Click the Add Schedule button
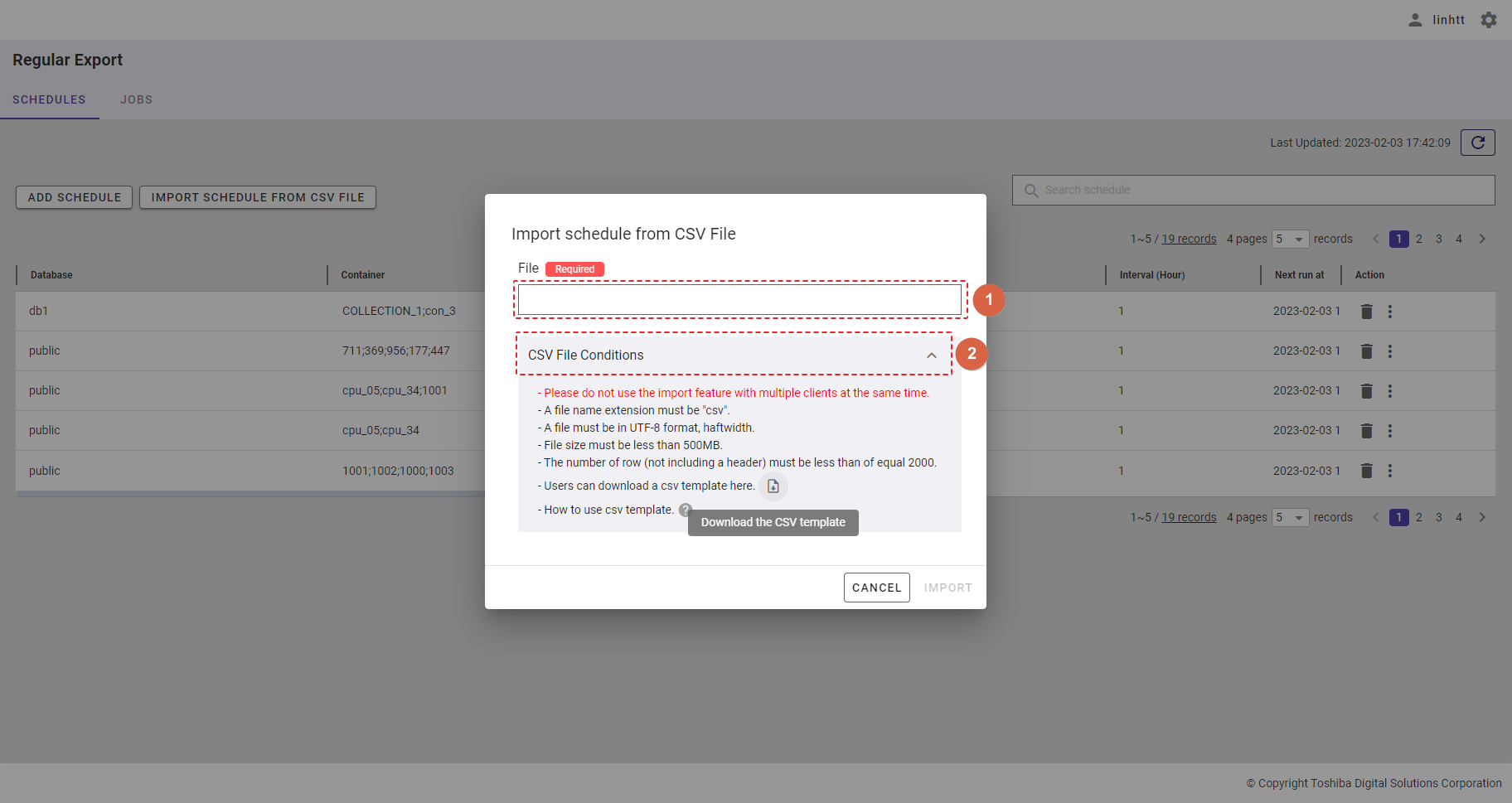Image resolution: width=1512 pixels, height=803 pixels. (x=75, y=197)
